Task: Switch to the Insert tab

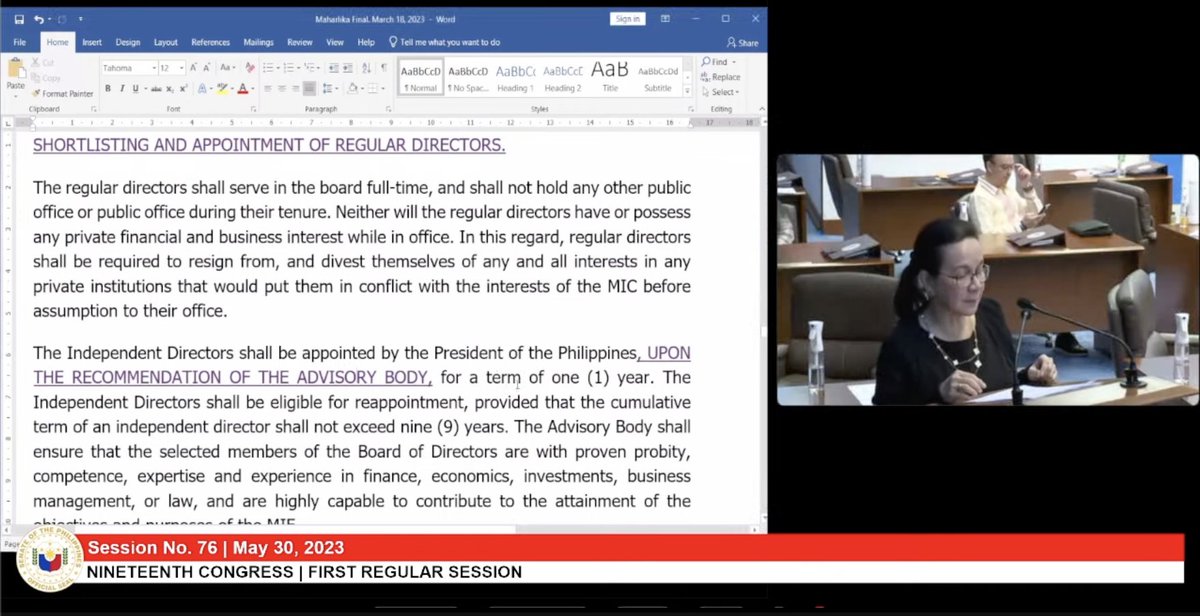Action: 92,42
